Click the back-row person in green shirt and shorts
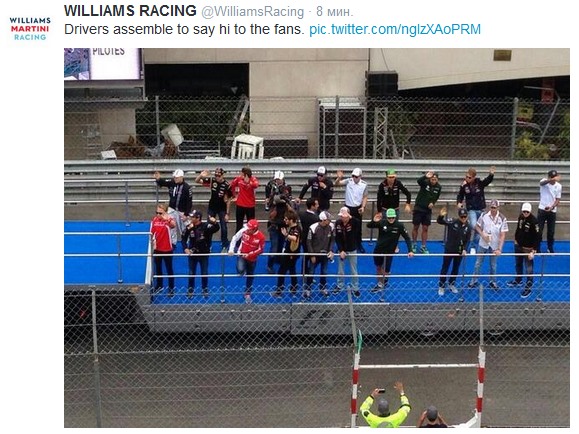Screen dimensions: 579x434 point(426,212)
